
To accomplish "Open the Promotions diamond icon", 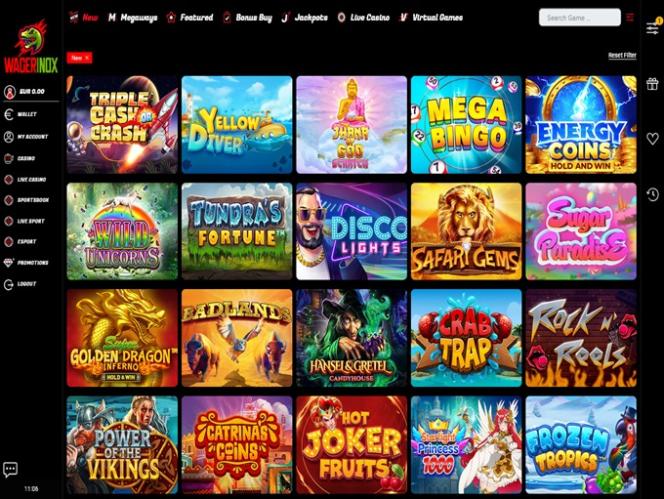I will [x=8, y=263].
